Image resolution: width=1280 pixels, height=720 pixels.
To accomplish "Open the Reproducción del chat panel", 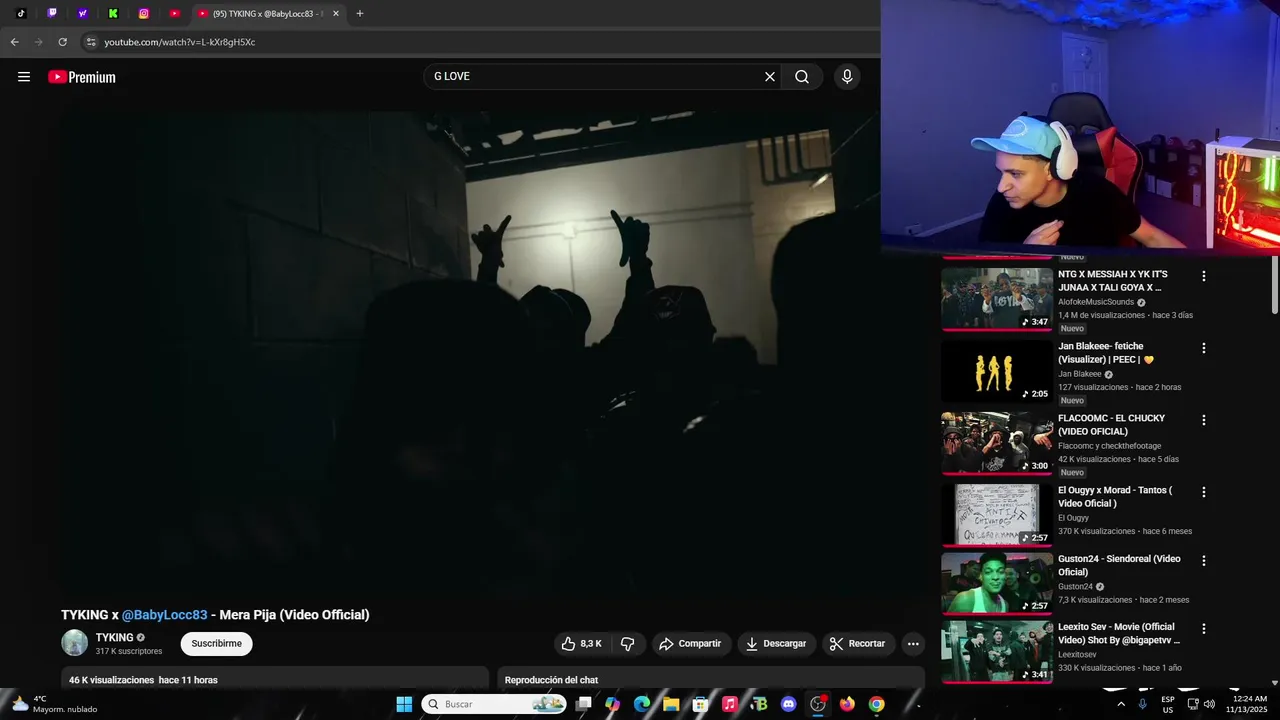I will (x=711, y=680).
